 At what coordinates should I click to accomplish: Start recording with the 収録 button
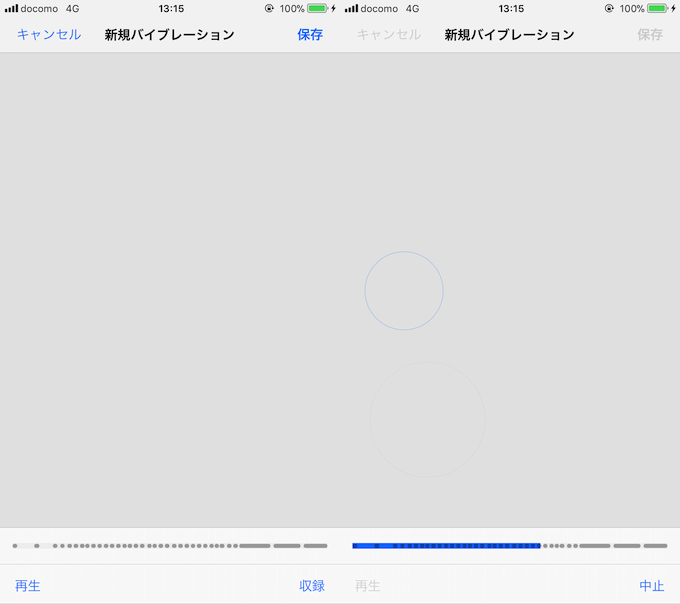coord(312,586)
